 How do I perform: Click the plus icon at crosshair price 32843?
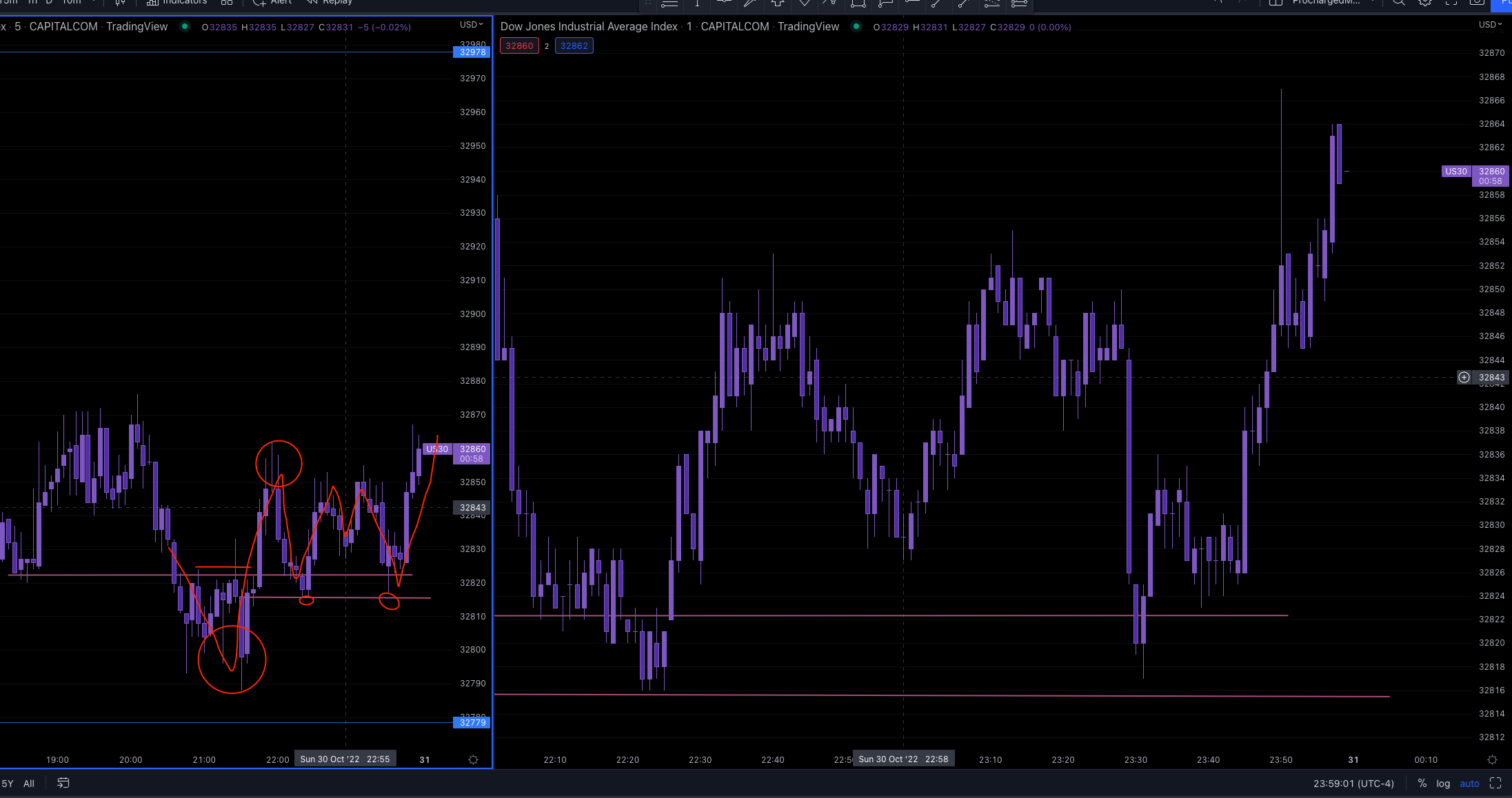pyautogui.click(x=1464, y=377)
